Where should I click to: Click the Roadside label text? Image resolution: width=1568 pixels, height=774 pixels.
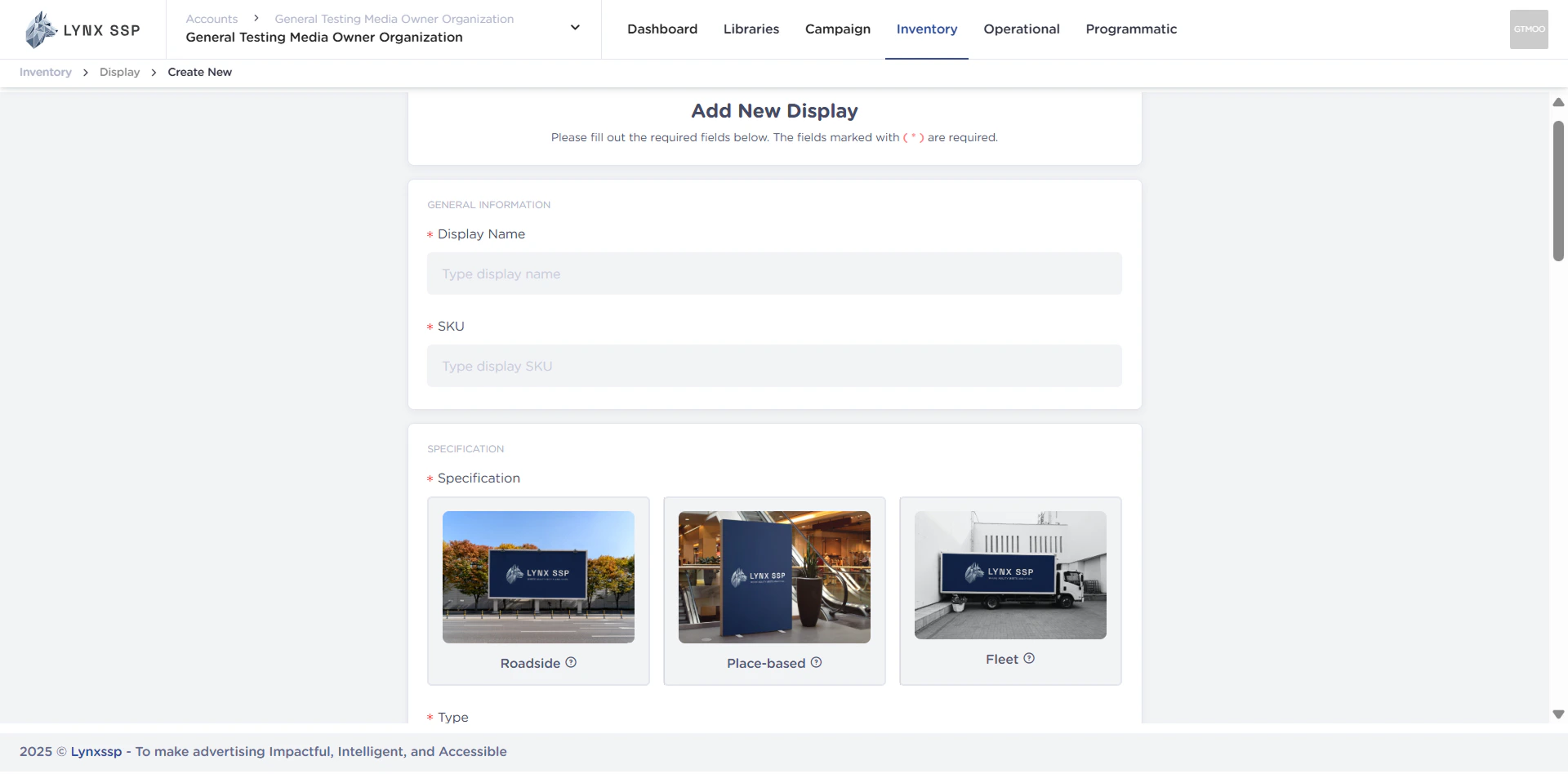click(x=530, y=663)
